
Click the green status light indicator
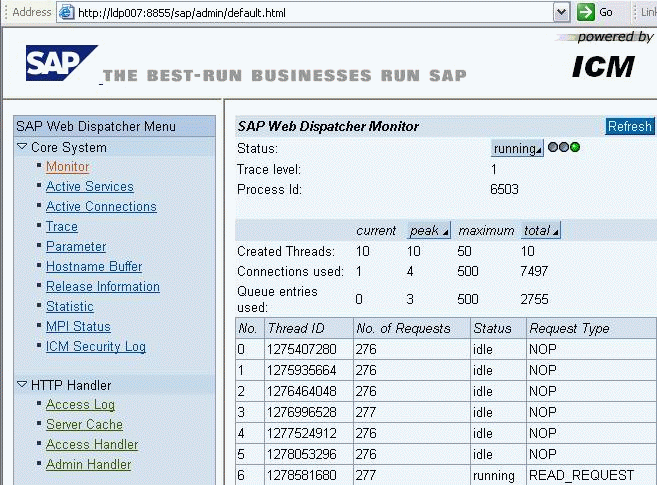pos(575,148)
